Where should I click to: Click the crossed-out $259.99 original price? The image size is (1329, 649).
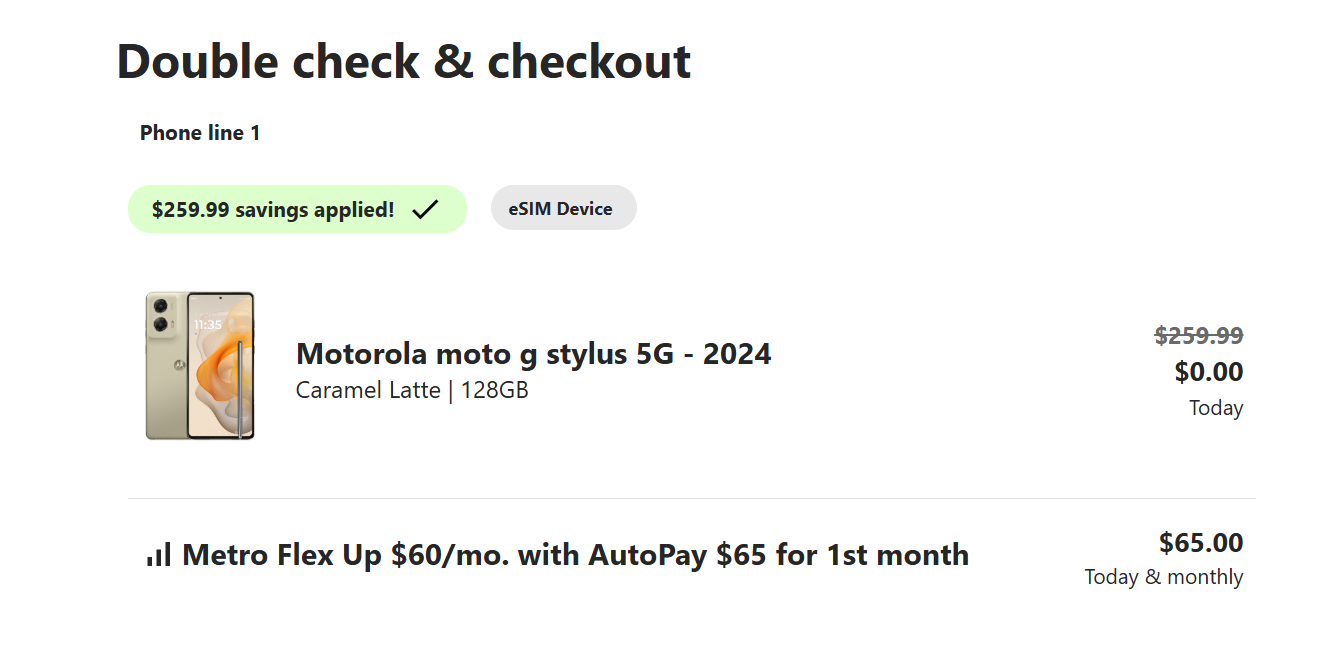pyautogui.click(x=1198, y=336)
